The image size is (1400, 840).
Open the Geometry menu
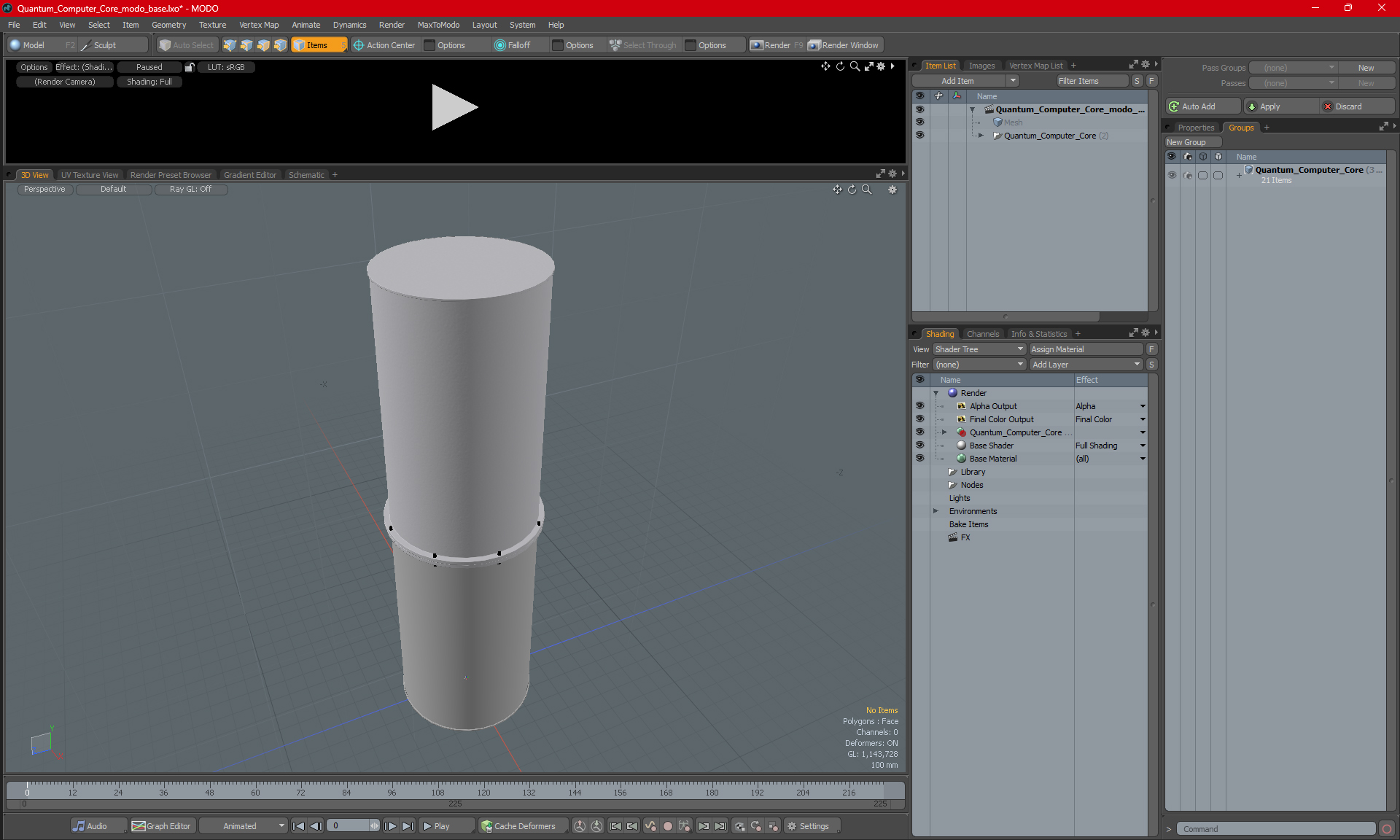[x=168, y=25]
